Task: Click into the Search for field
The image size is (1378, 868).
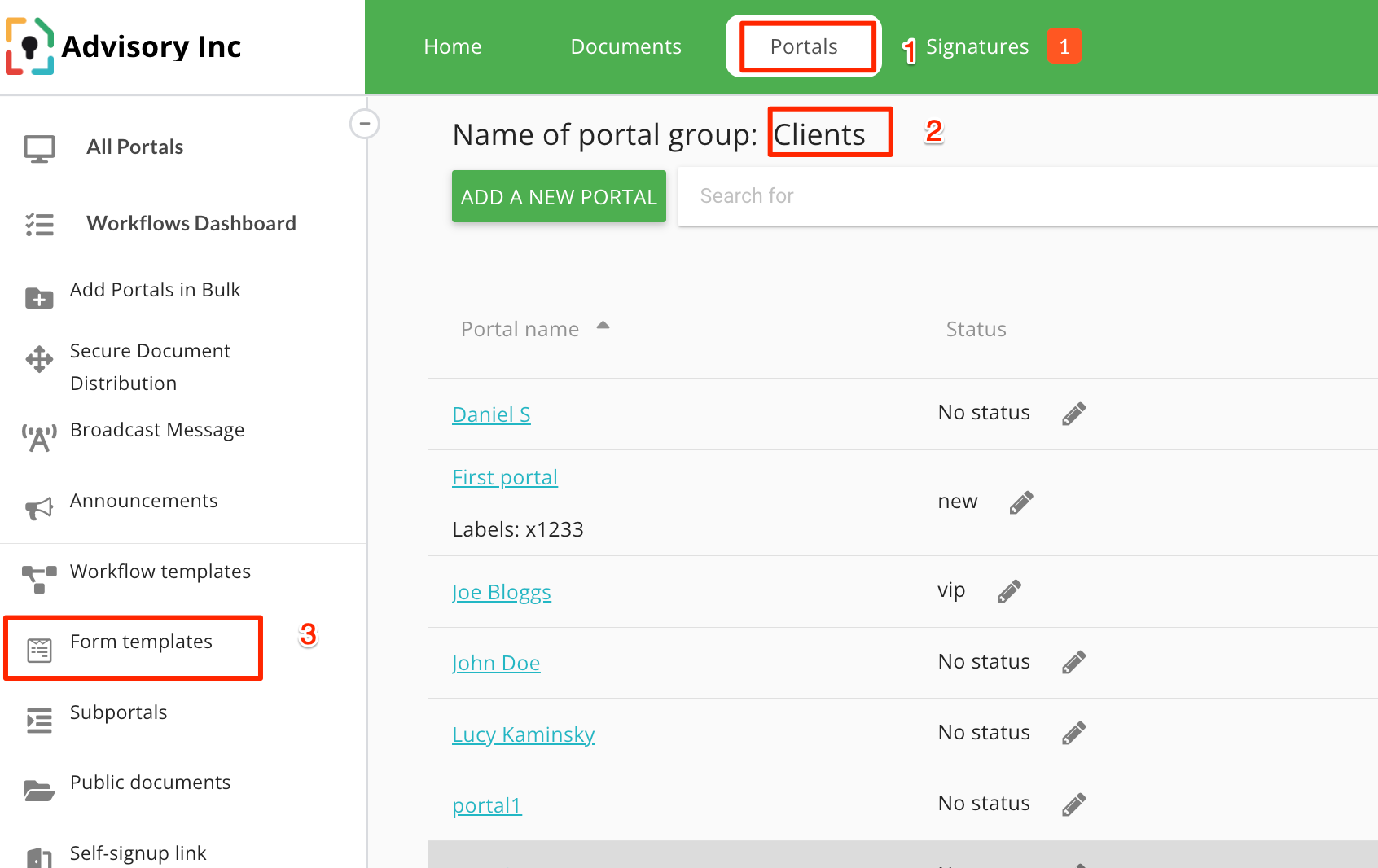Action: (x=1026, y=196)
